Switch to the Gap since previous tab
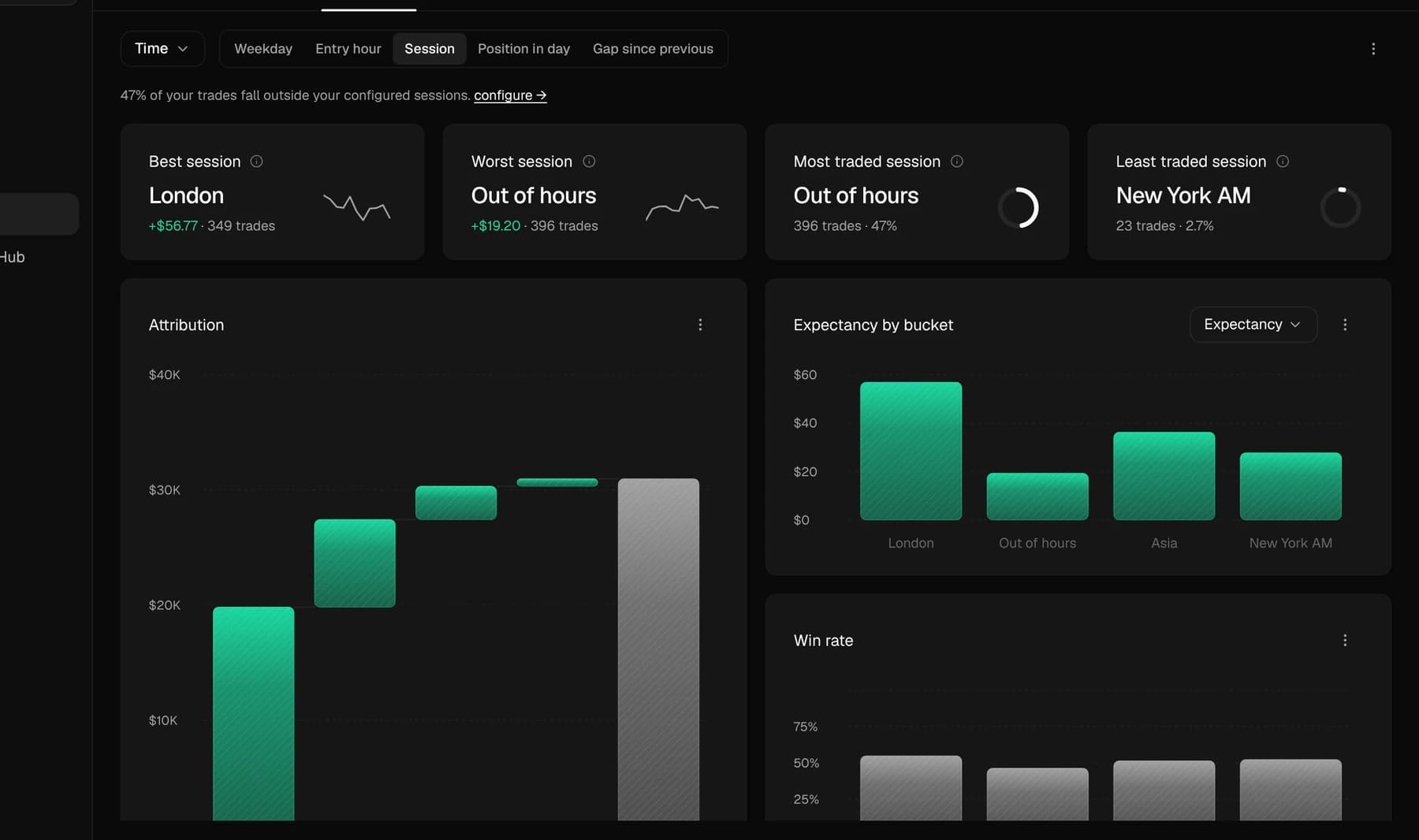 coord(653,49)
